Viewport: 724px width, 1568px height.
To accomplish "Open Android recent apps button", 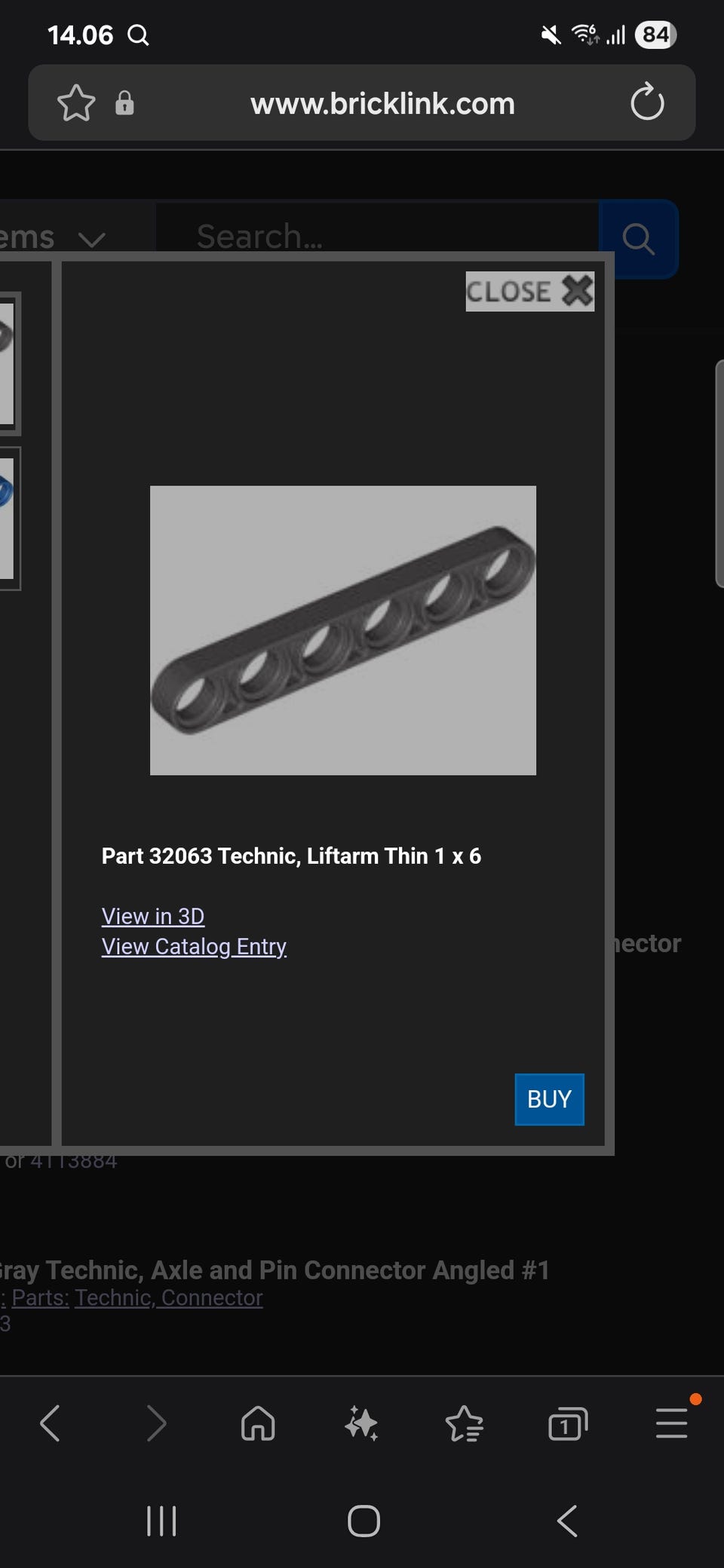I will pyautogui.click(x=161, y=1521).
